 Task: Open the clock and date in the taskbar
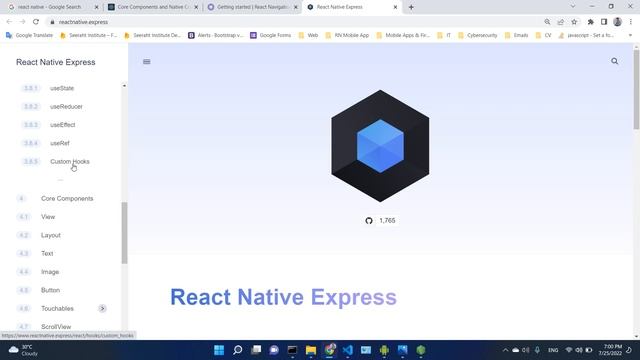pos(610,350)
